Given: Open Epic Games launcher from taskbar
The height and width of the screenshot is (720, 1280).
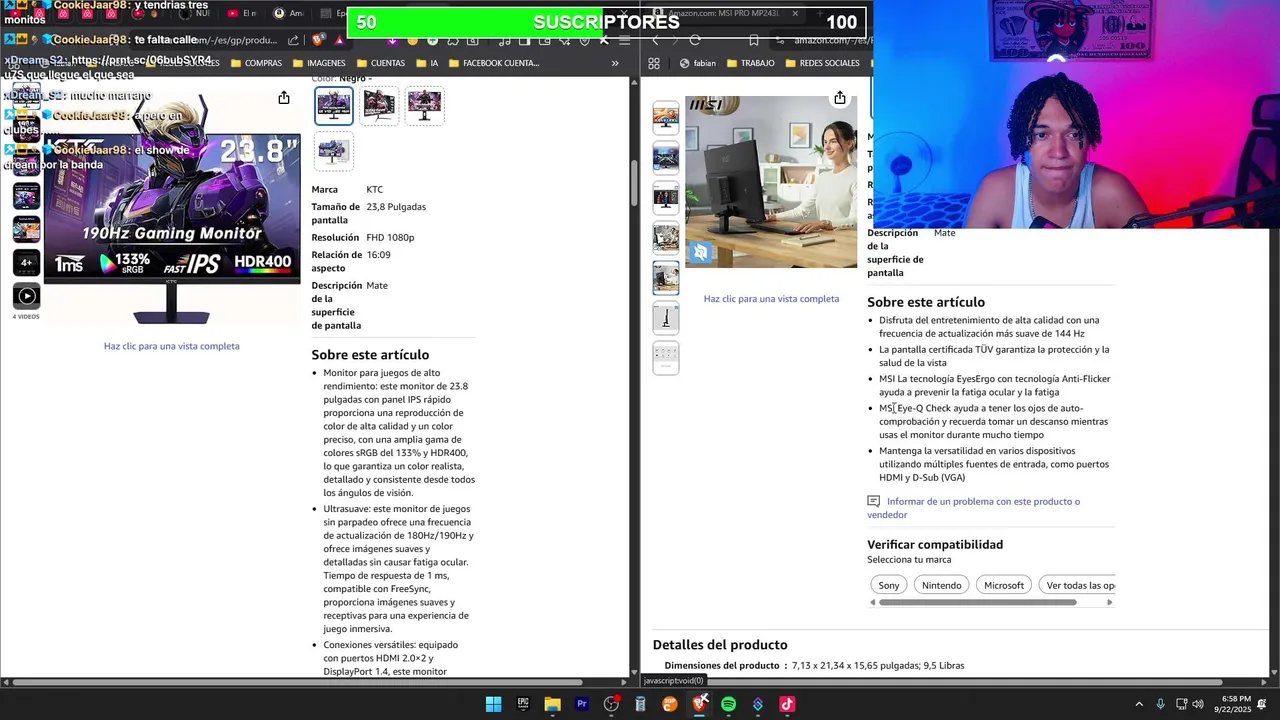Looking at the screenshot, I should 523,704.
